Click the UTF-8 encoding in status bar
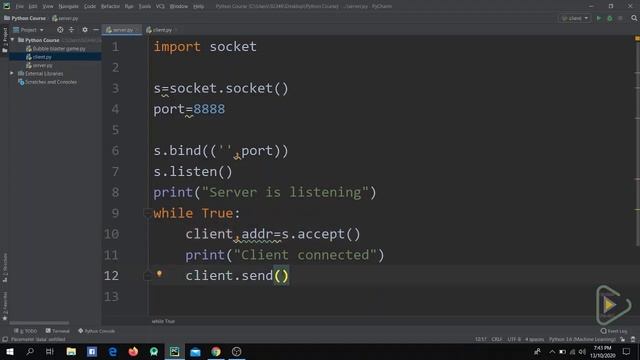The height and width of the screenshot is (360, 640). (x=514, y=340)
